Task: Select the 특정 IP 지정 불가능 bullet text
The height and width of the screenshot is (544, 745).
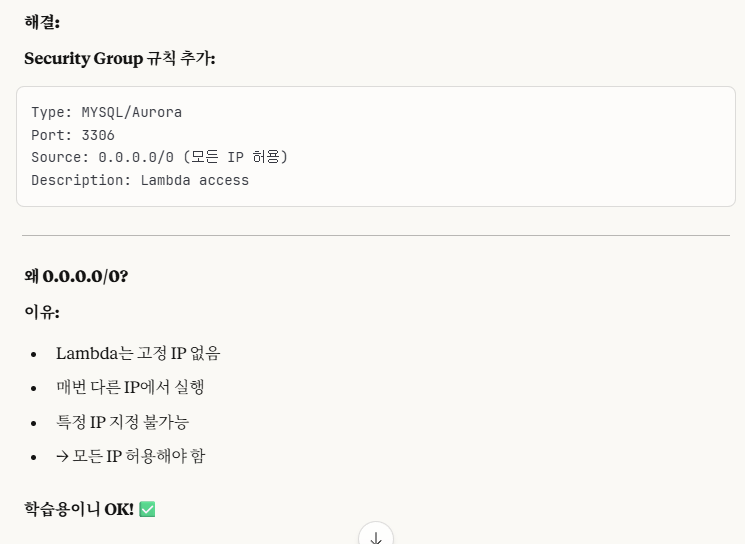Action: tap(123, 422)
